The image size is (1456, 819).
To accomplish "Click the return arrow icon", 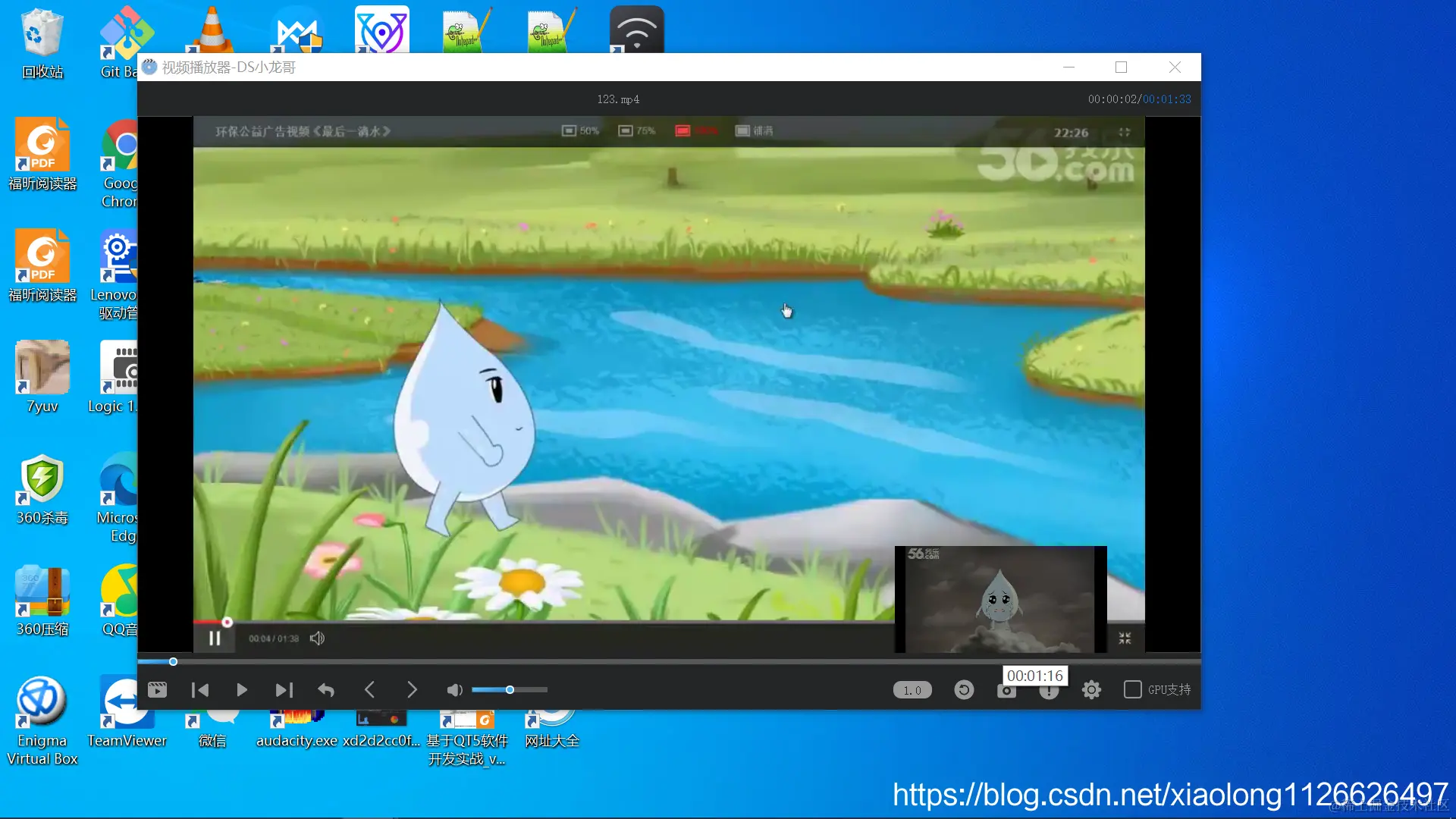I will [x=326, y=690].
